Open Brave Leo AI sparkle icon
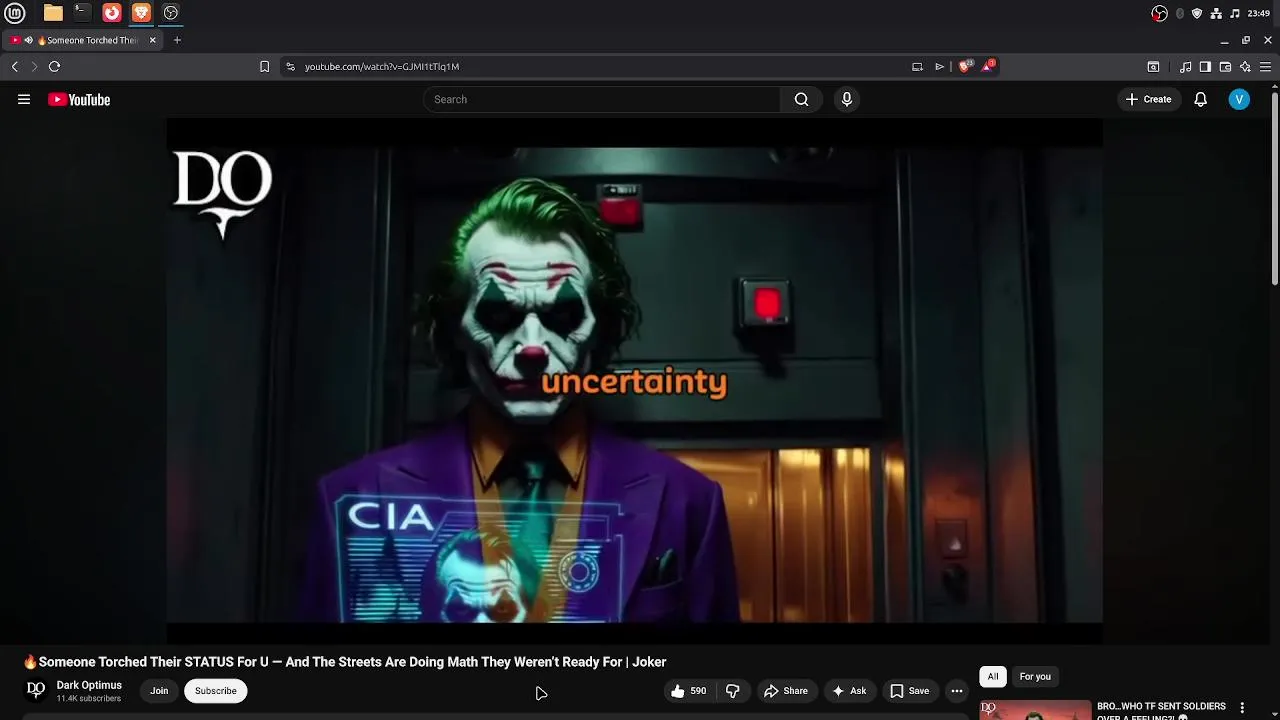 [1245, 67]
